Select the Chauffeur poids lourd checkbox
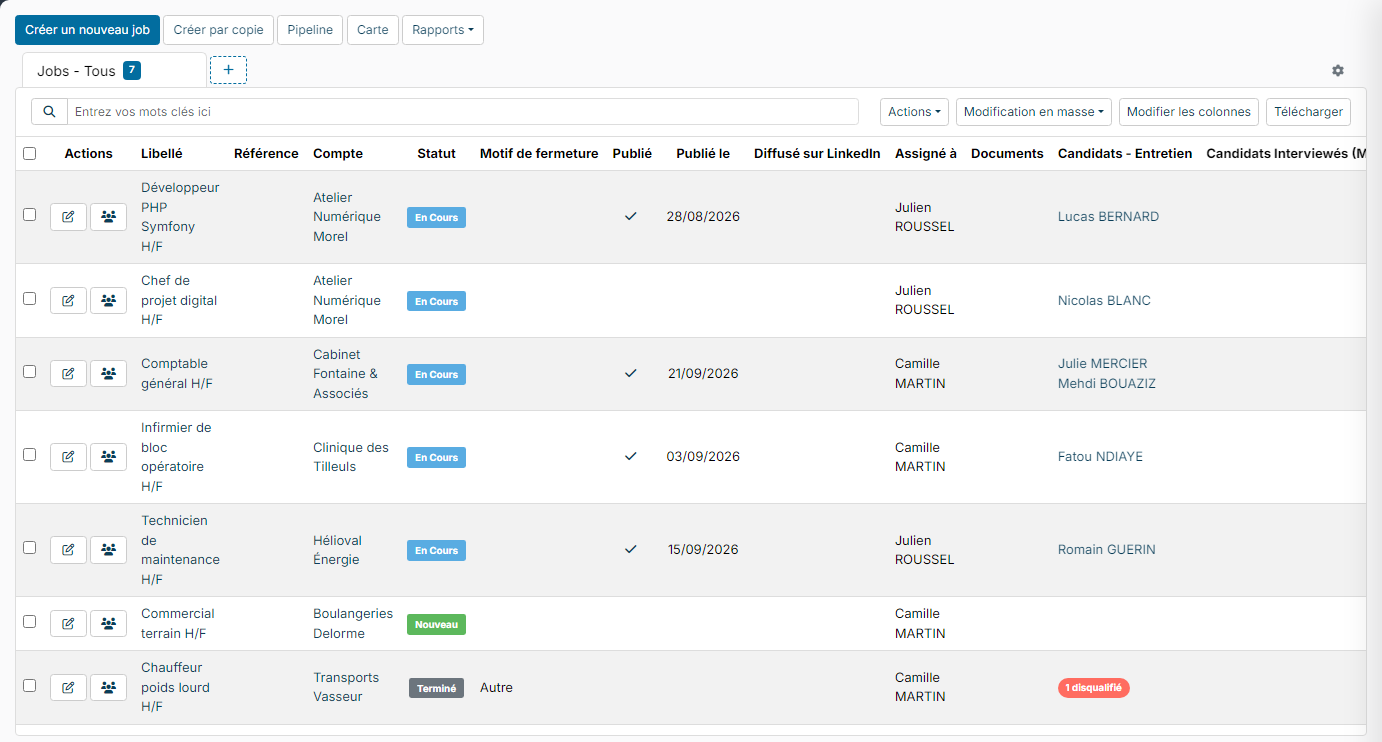Screen dimensions: 1382x742 click(29, 685)
